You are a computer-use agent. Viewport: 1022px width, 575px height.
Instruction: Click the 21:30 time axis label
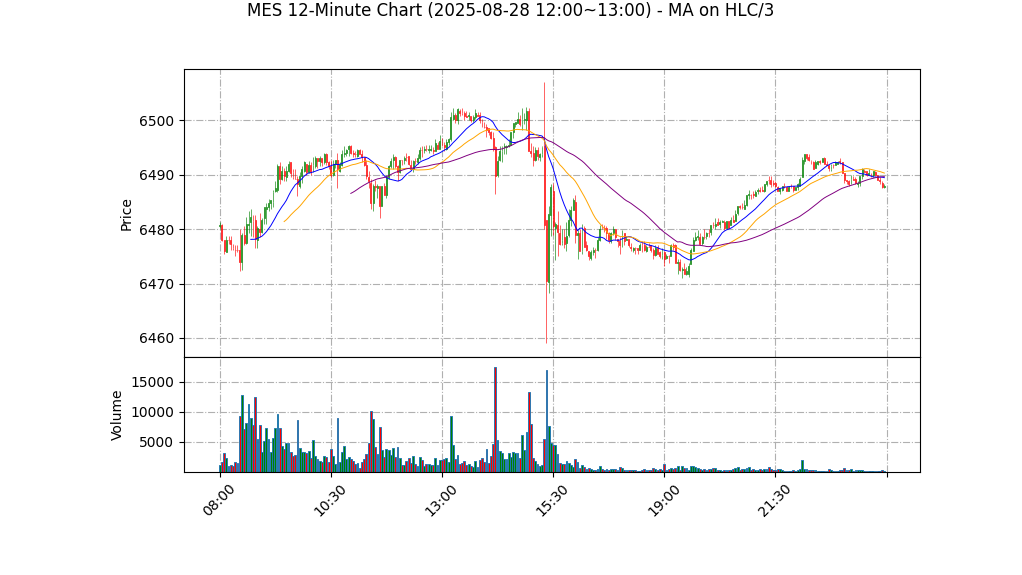coord(774,501)
